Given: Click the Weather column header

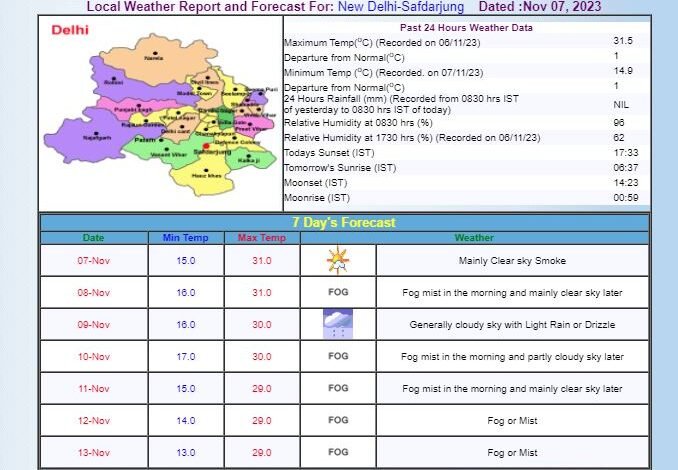Looking at the screenshot, I should click(473, 238).
